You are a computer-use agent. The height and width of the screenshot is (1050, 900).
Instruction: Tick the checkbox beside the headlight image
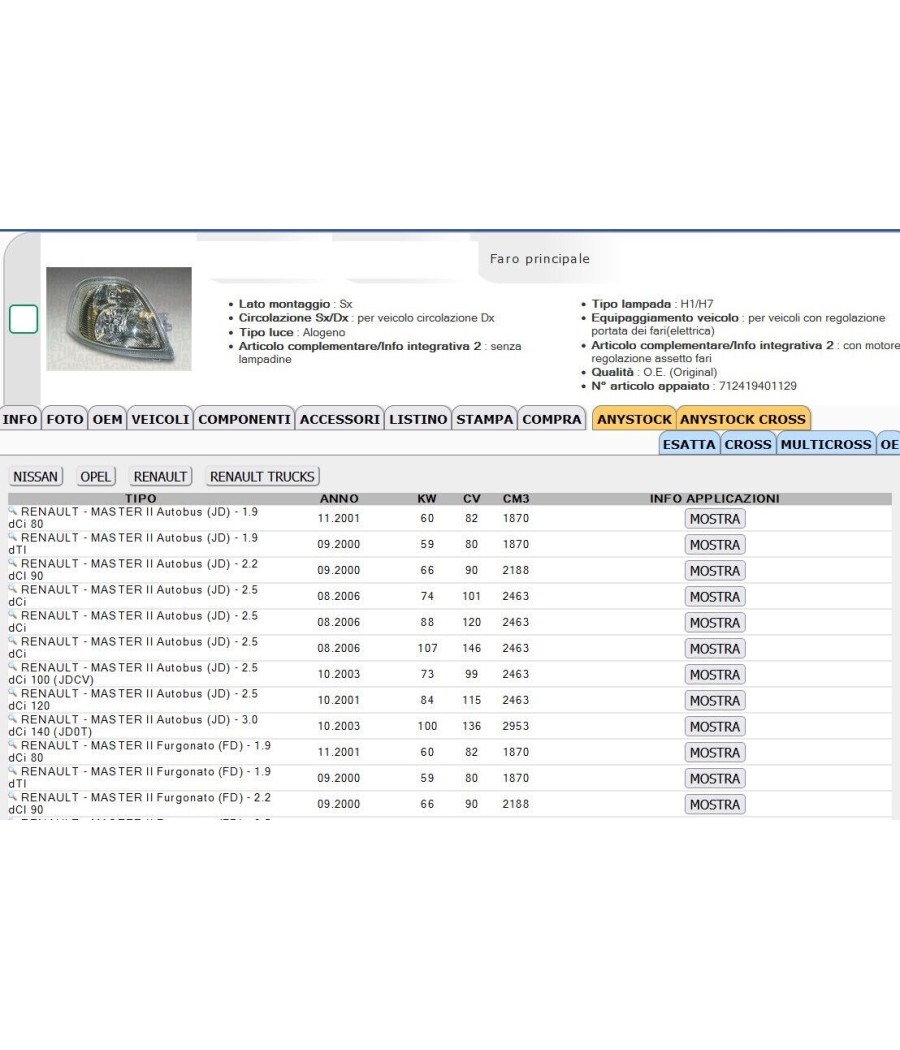pyautogui.click(x=23, y=319)
